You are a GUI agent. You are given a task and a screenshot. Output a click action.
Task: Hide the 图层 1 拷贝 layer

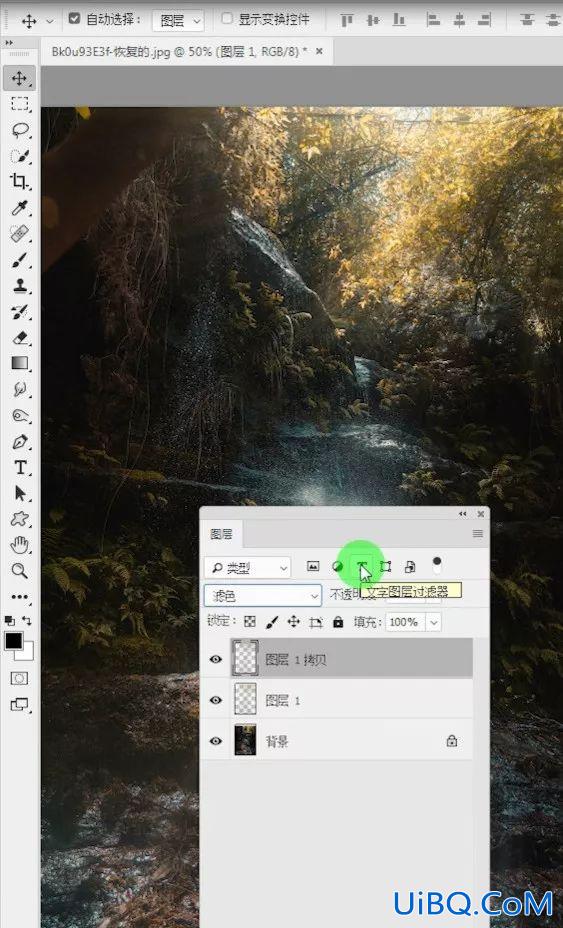[216, 659]
